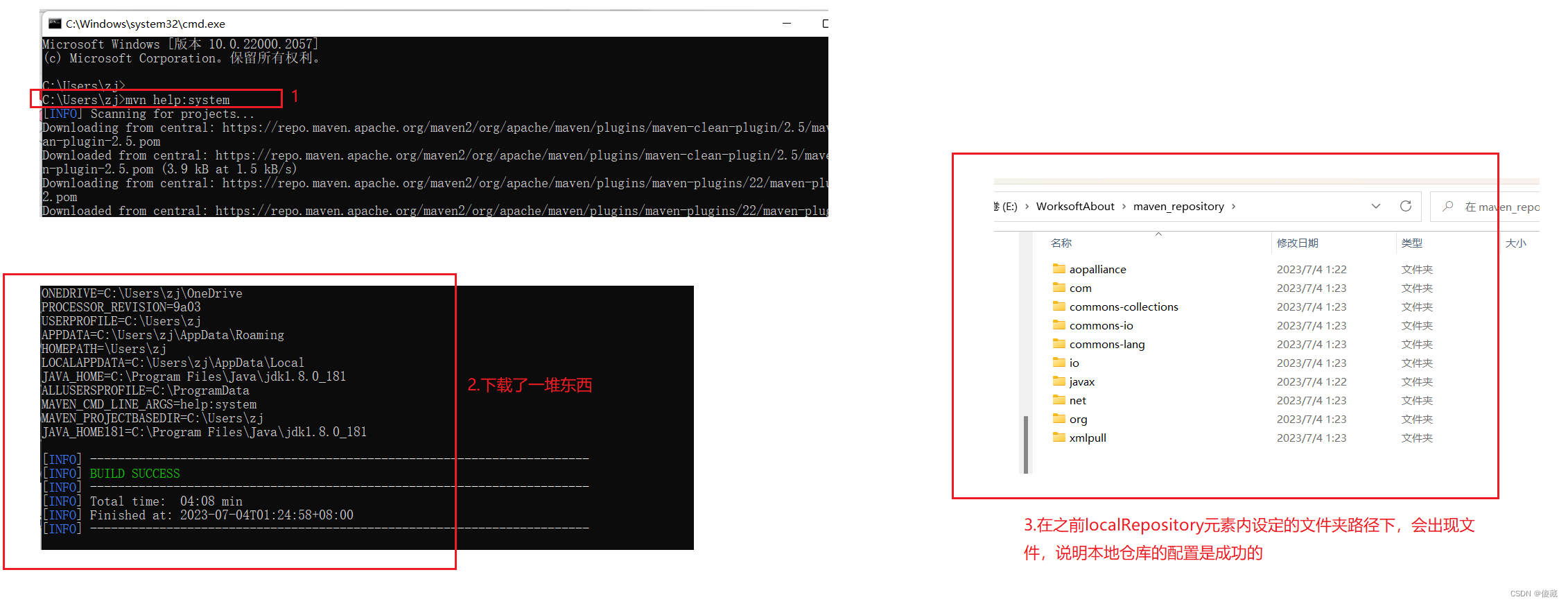The image size is (1568, 604).
Task: Click the Finished at timestamp line
Action: click(x=198, y=515)
